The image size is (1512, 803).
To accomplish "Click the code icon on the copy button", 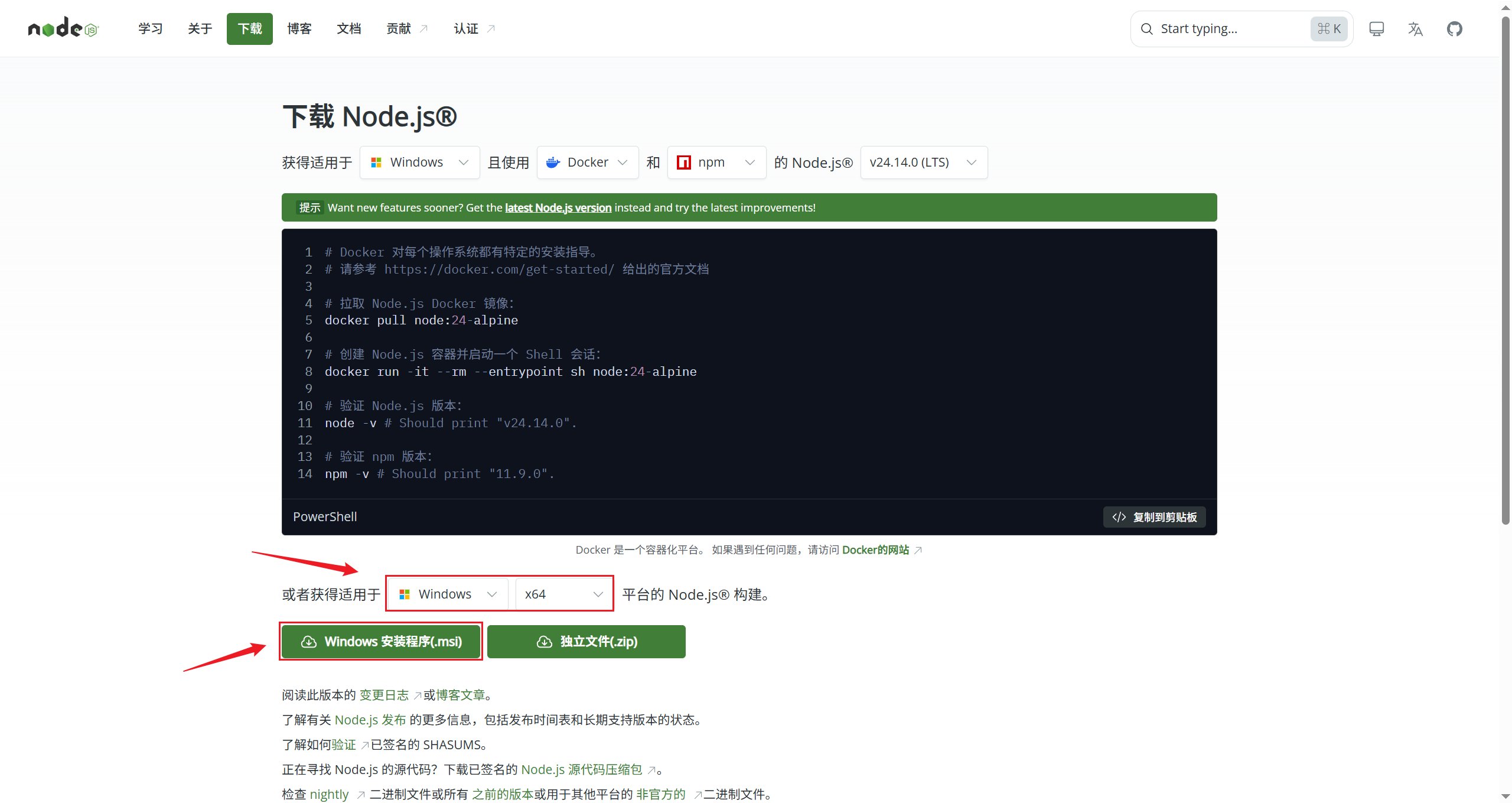I will point(1119,517).
